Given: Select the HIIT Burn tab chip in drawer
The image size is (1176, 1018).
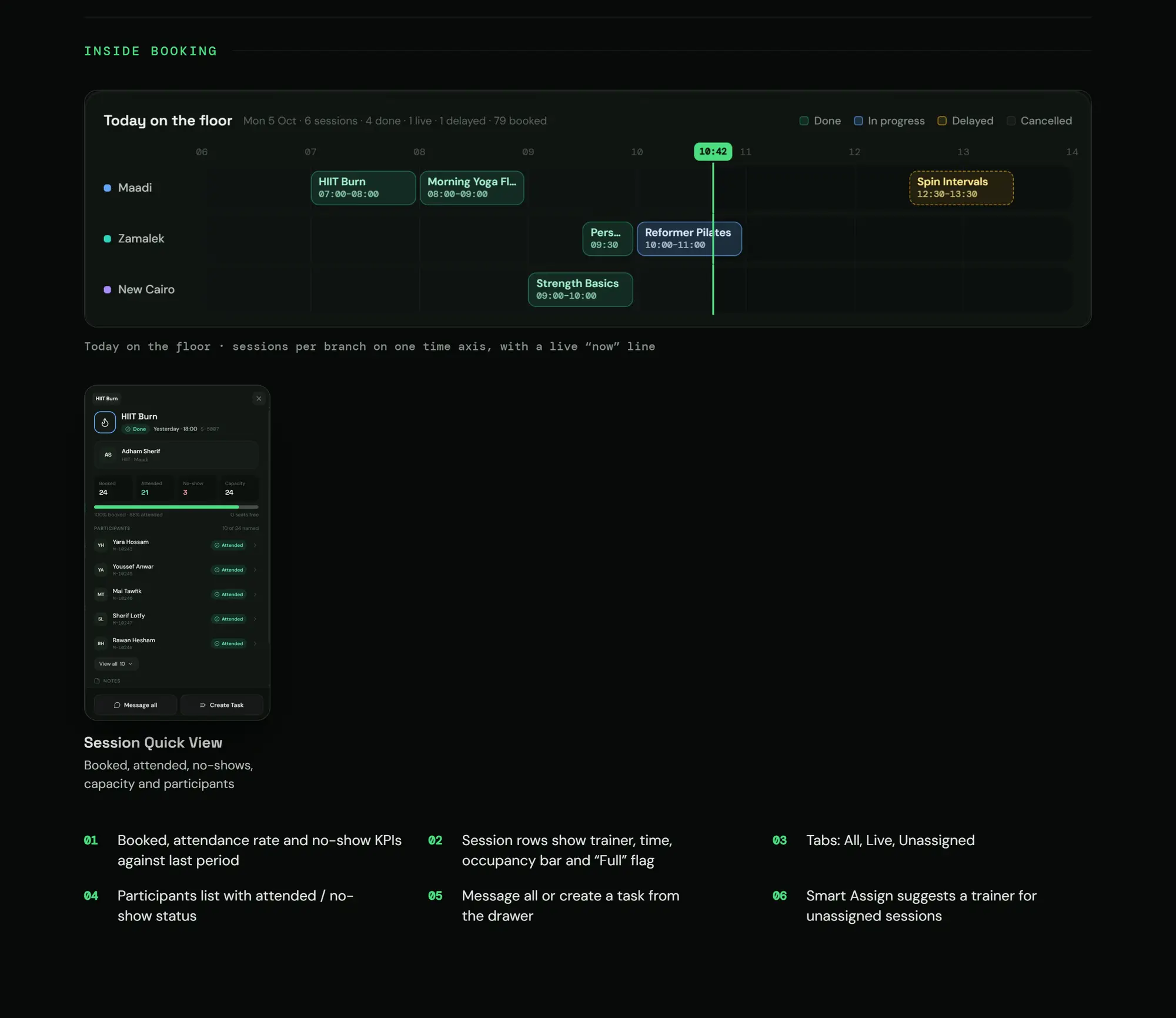Looking at the screenshot, I should pos(106,399).
